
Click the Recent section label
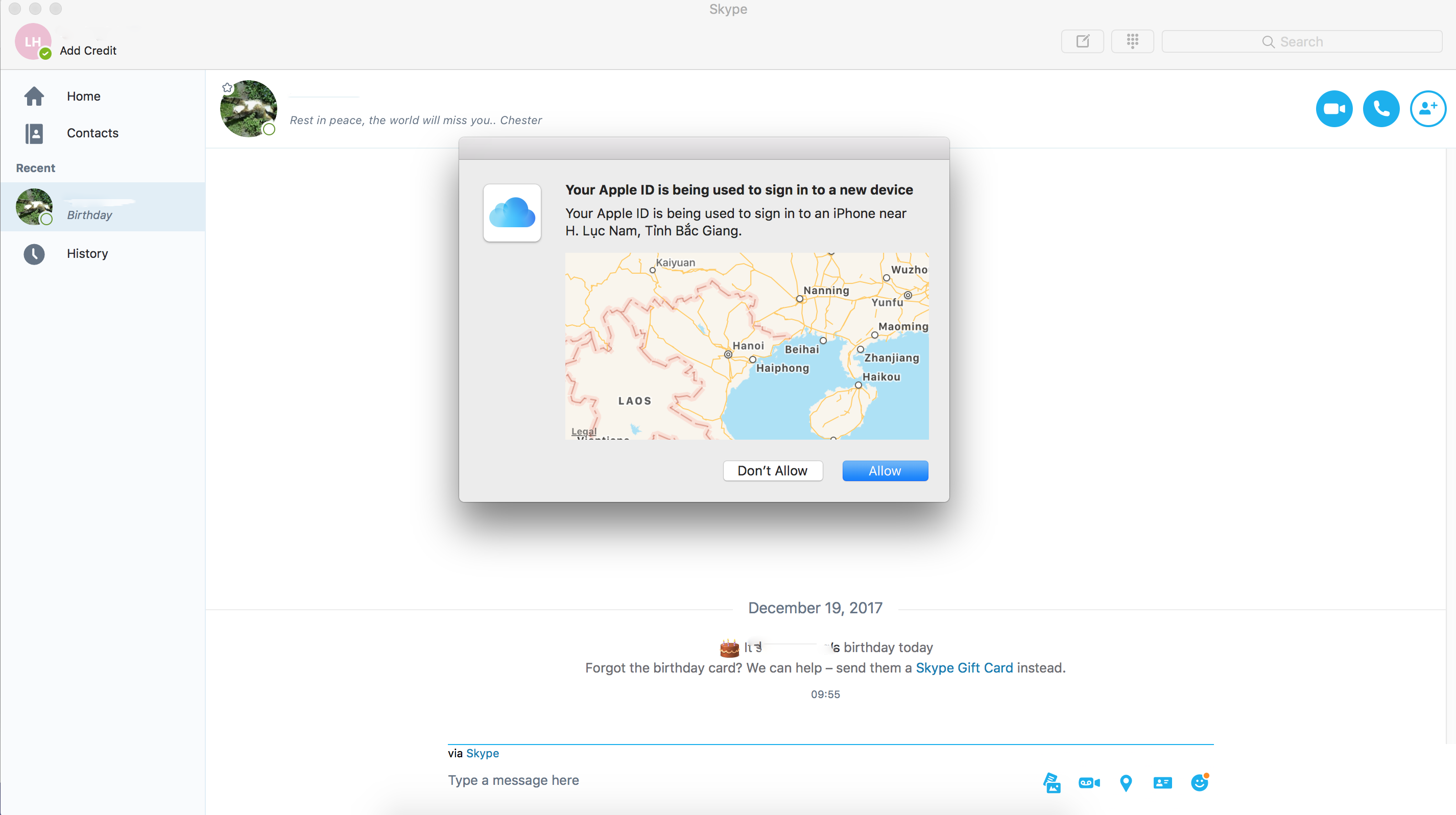36,168
